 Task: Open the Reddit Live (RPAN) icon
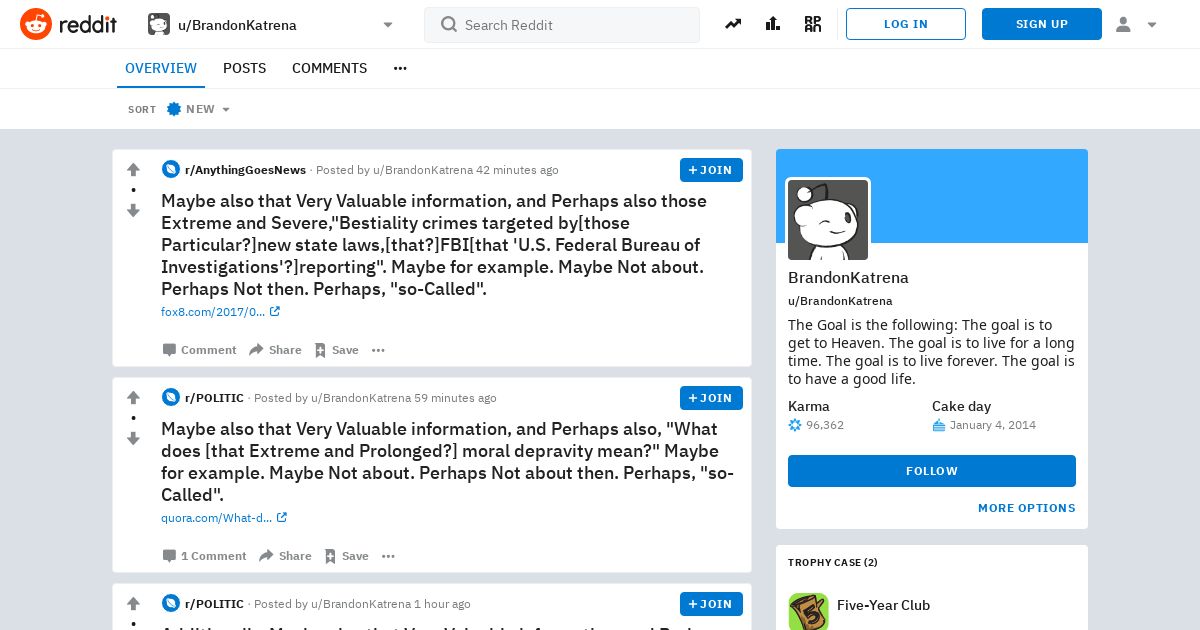tap(813, 24)
